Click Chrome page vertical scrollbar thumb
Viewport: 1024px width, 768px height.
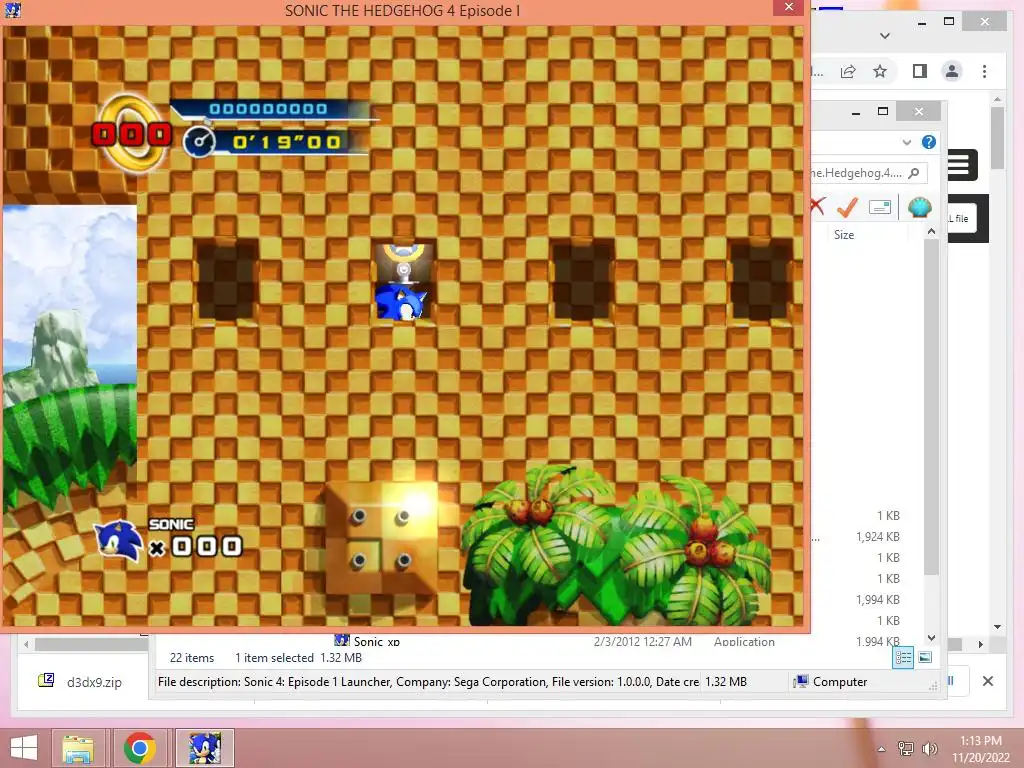coord(997,138)
